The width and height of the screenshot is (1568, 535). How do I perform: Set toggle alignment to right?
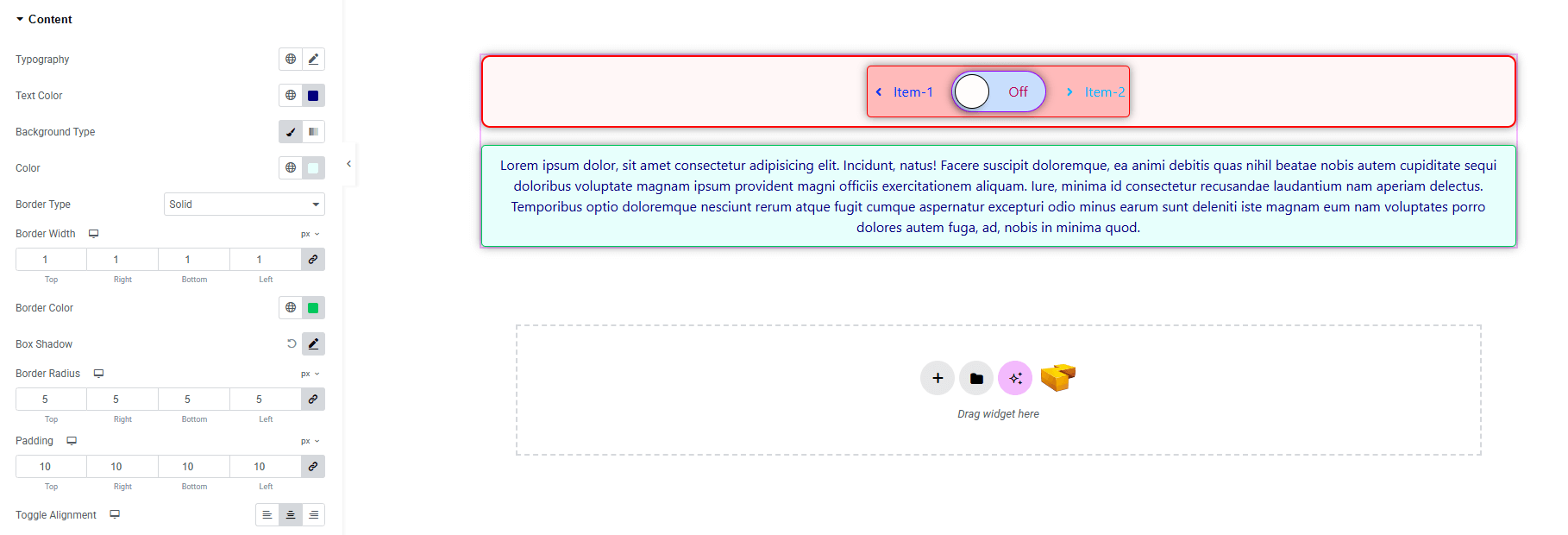coord(313,515)
